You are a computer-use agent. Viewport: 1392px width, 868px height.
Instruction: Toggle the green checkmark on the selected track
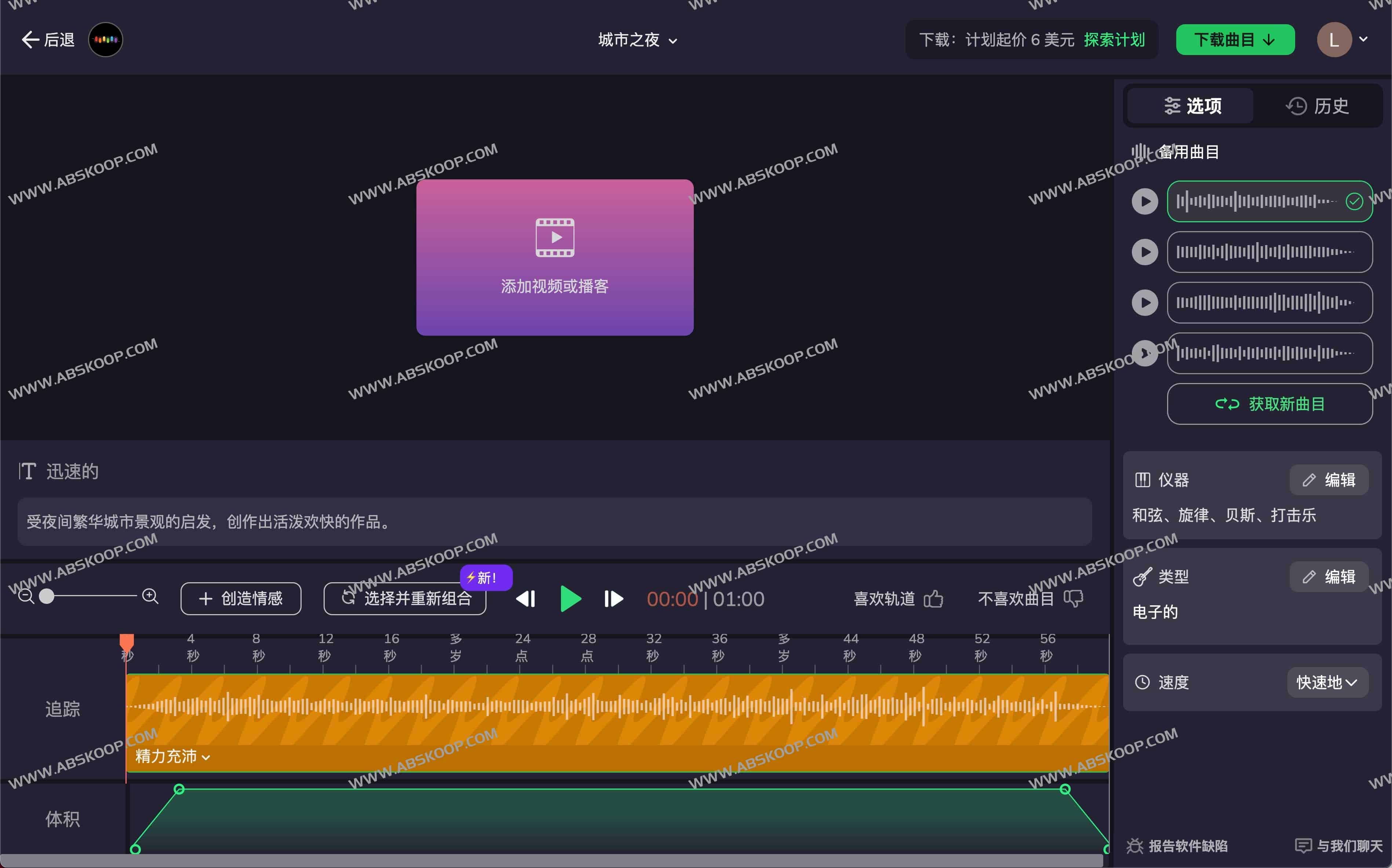1355,201
